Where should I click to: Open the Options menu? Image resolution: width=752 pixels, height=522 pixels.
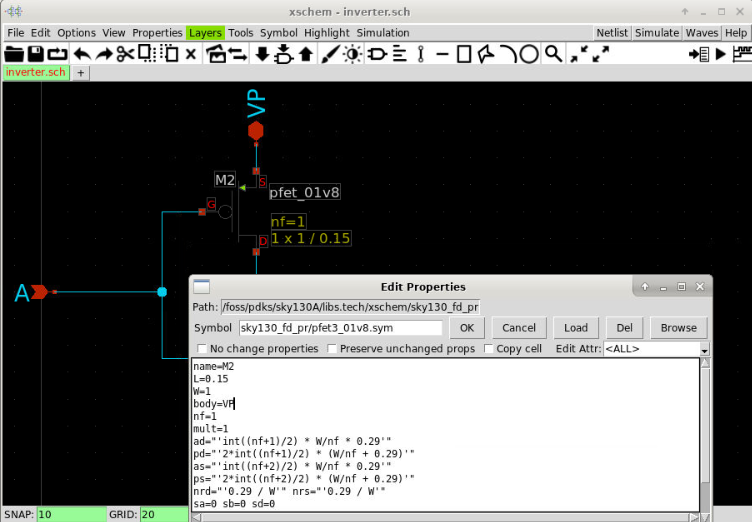click(x=76, y=33)
